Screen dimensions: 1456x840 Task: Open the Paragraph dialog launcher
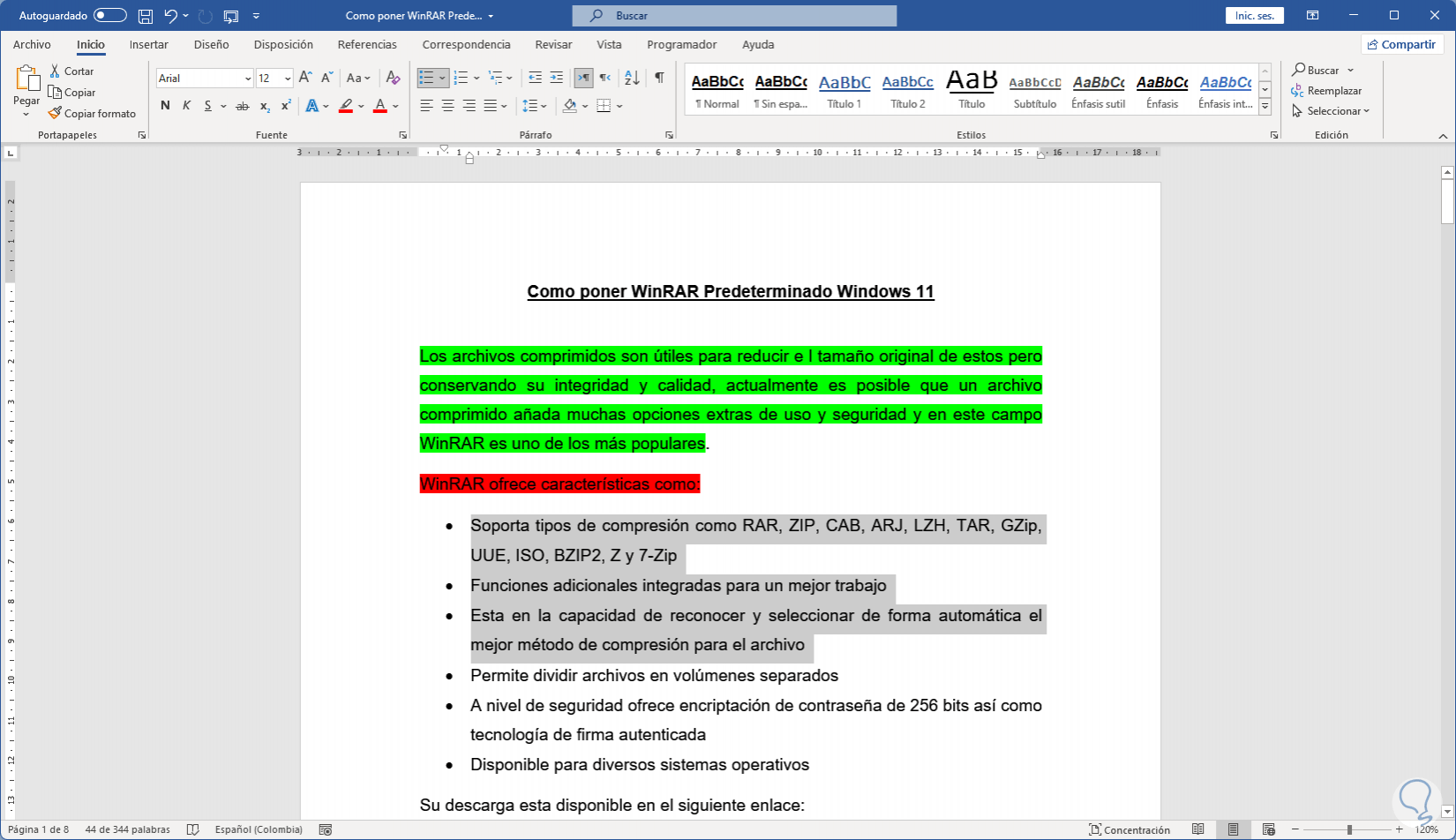pyautogui.click(x=669, y=135)
